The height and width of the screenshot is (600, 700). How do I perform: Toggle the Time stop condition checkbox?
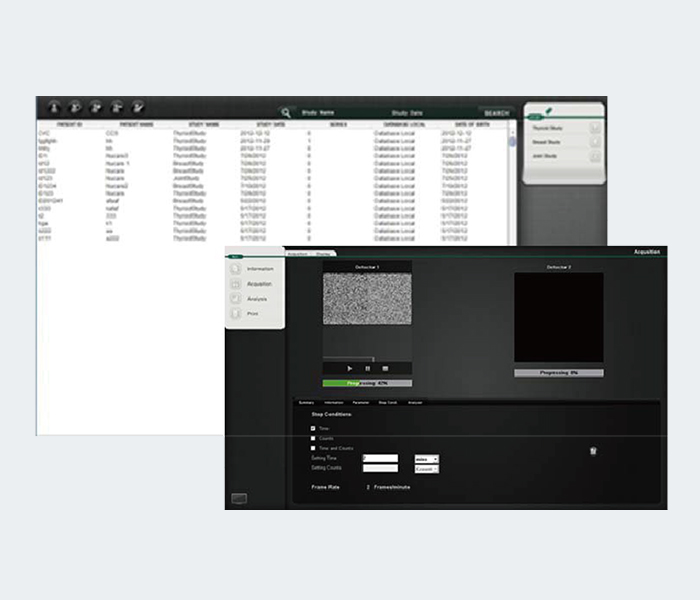313,428
